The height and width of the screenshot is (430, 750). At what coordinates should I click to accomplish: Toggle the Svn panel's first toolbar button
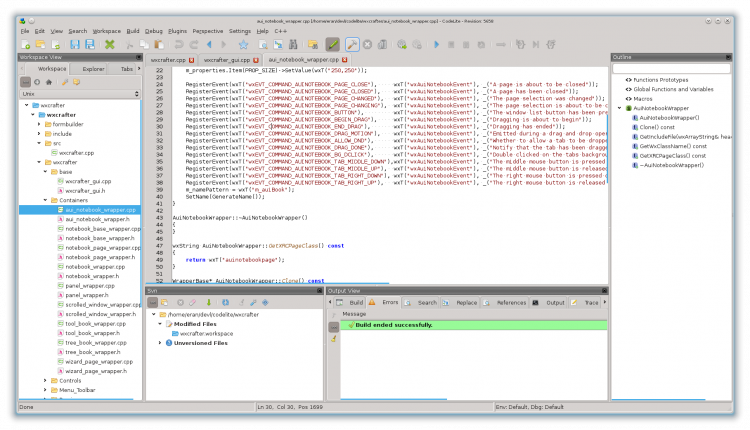(x=153, y=302)
